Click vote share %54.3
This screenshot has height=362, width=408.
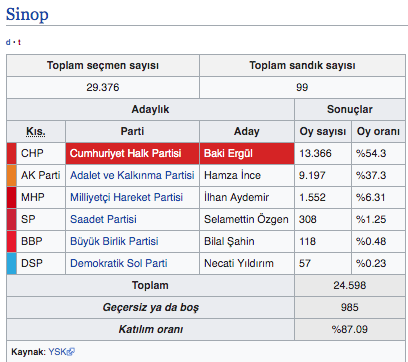(371, 153)
